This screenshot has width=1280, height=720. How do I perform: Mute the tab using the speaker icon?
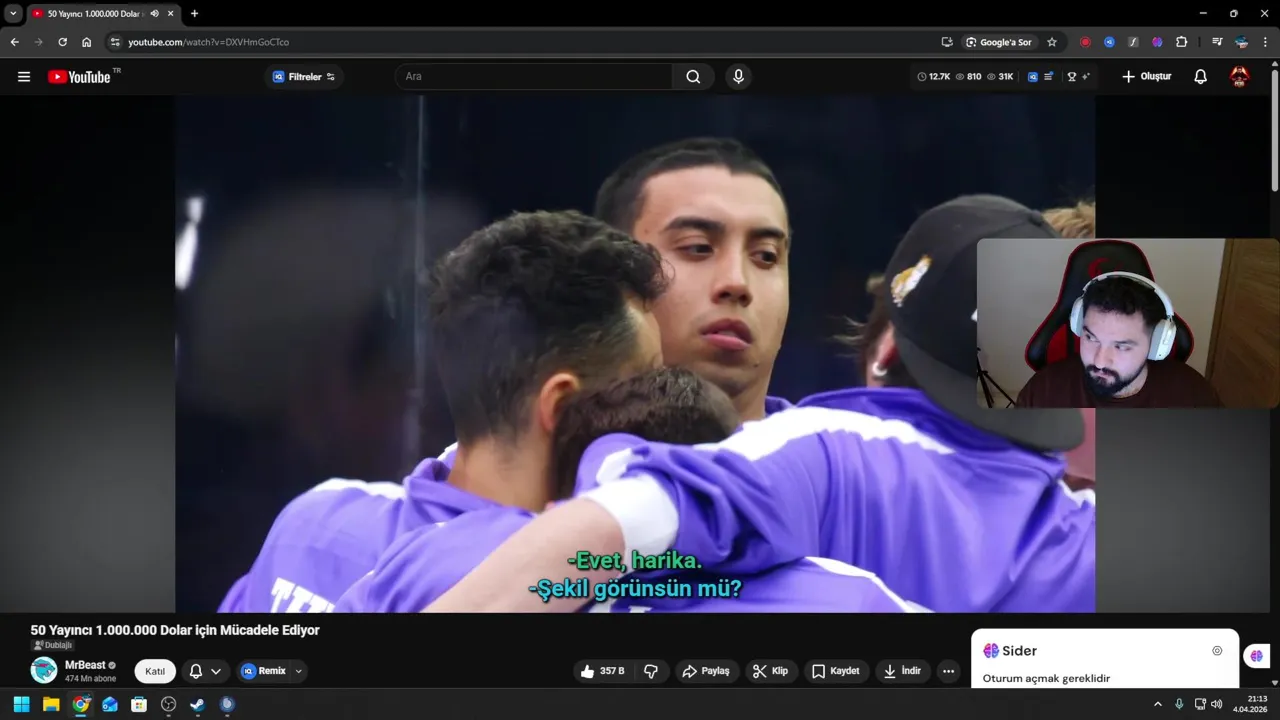(x=154, y=13)
